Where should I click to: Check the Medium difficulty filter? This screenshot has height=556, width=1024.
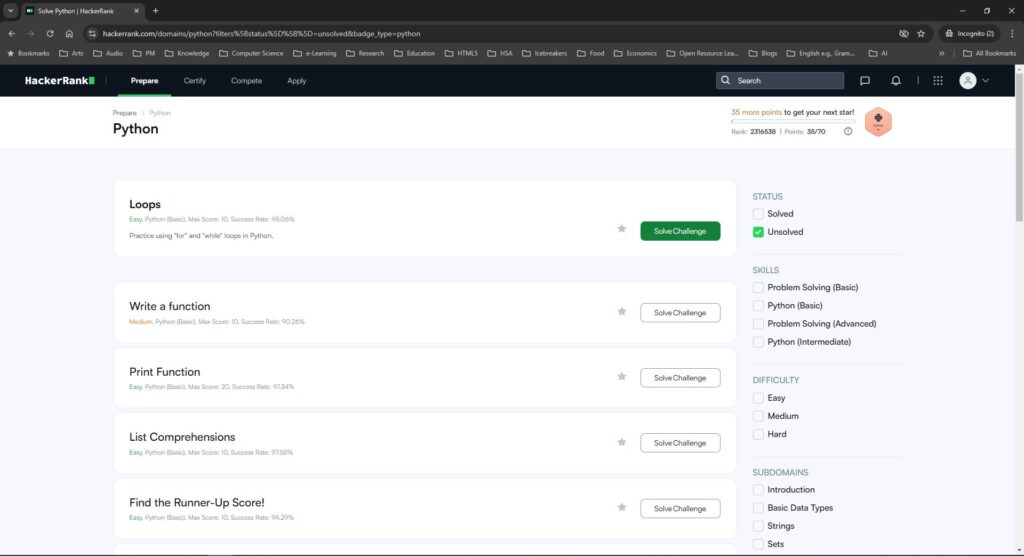pos(758,416)
